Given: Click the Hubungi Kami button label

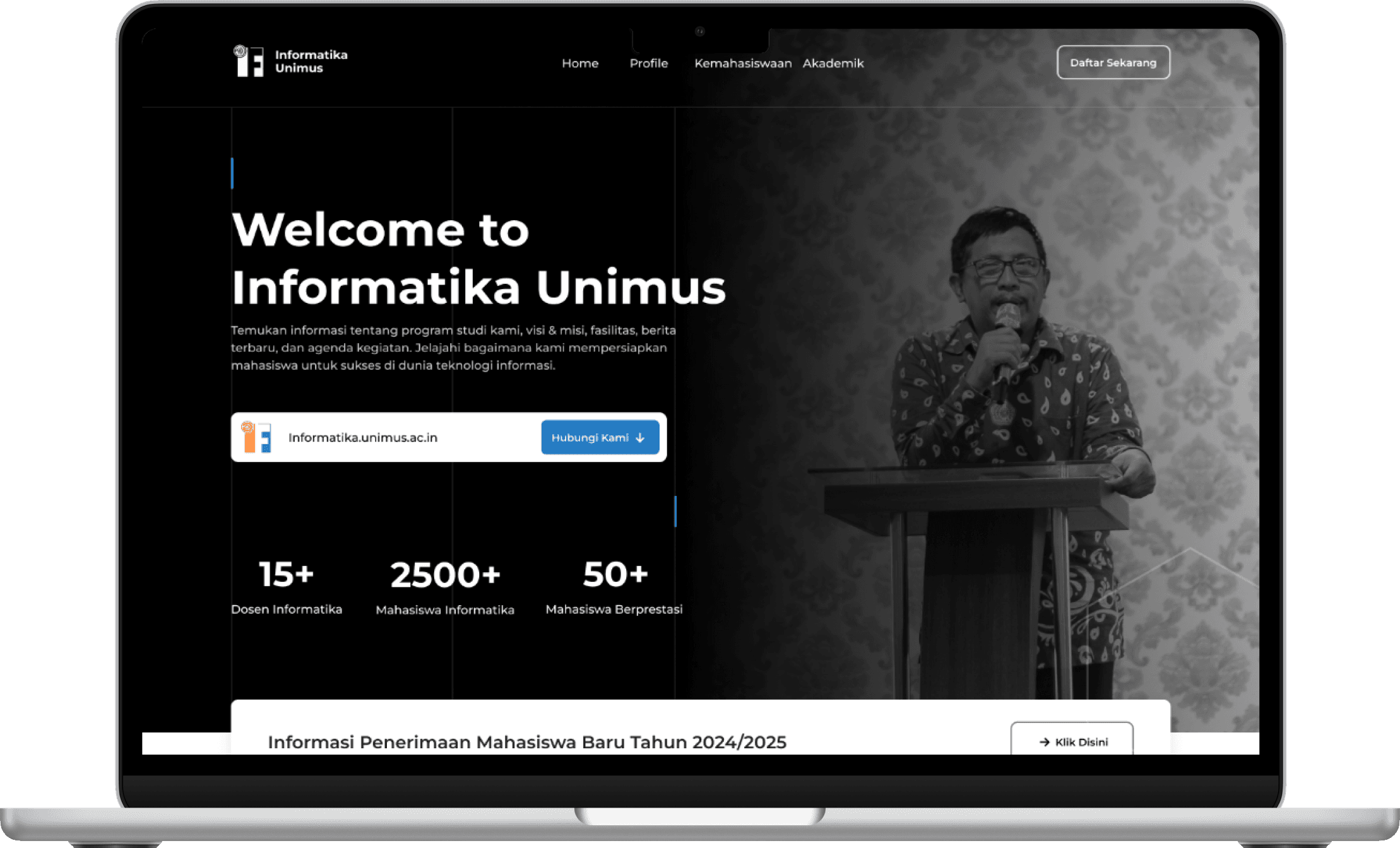Looking at the screenshot, I should coord(590,438).
